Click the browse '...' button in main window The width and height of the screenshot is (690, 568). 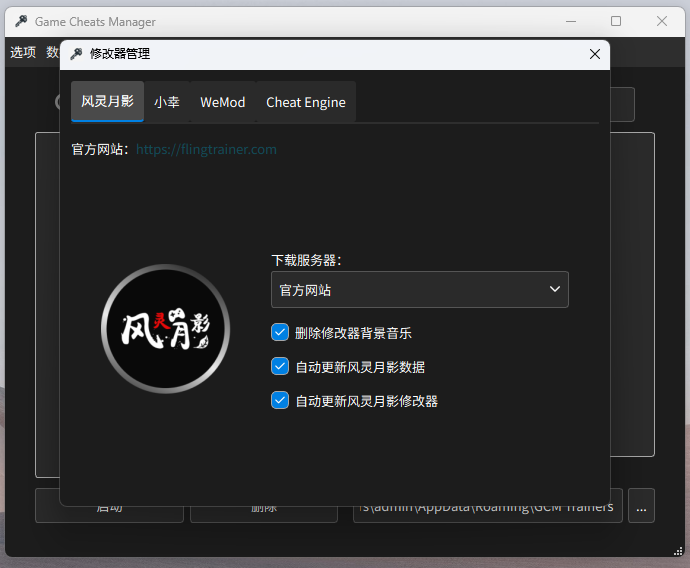pos(641,506)
